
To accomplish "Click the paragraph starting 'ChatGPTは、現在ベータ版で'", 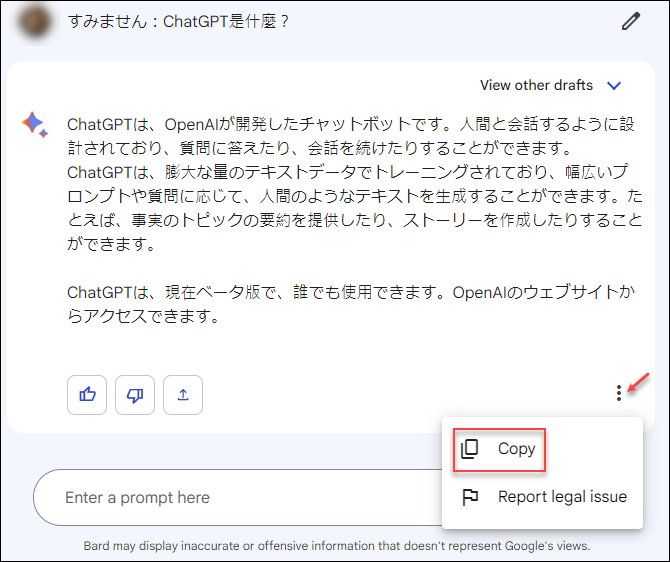I will tap(351, 304).
